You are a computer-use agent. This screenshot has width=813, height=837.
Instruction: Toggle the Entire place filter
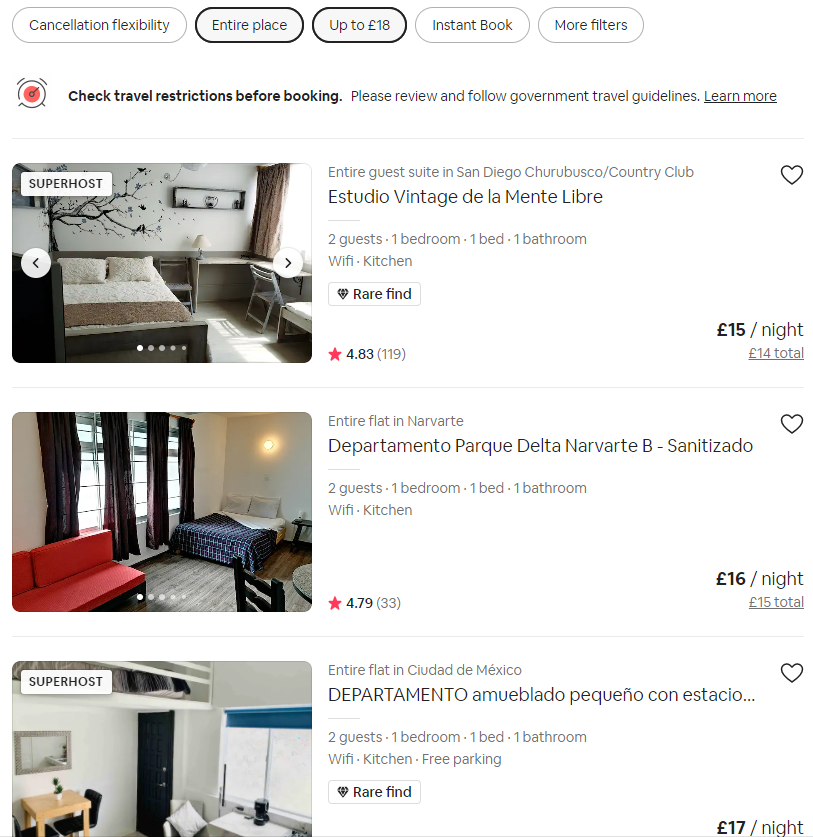[249, 25]
